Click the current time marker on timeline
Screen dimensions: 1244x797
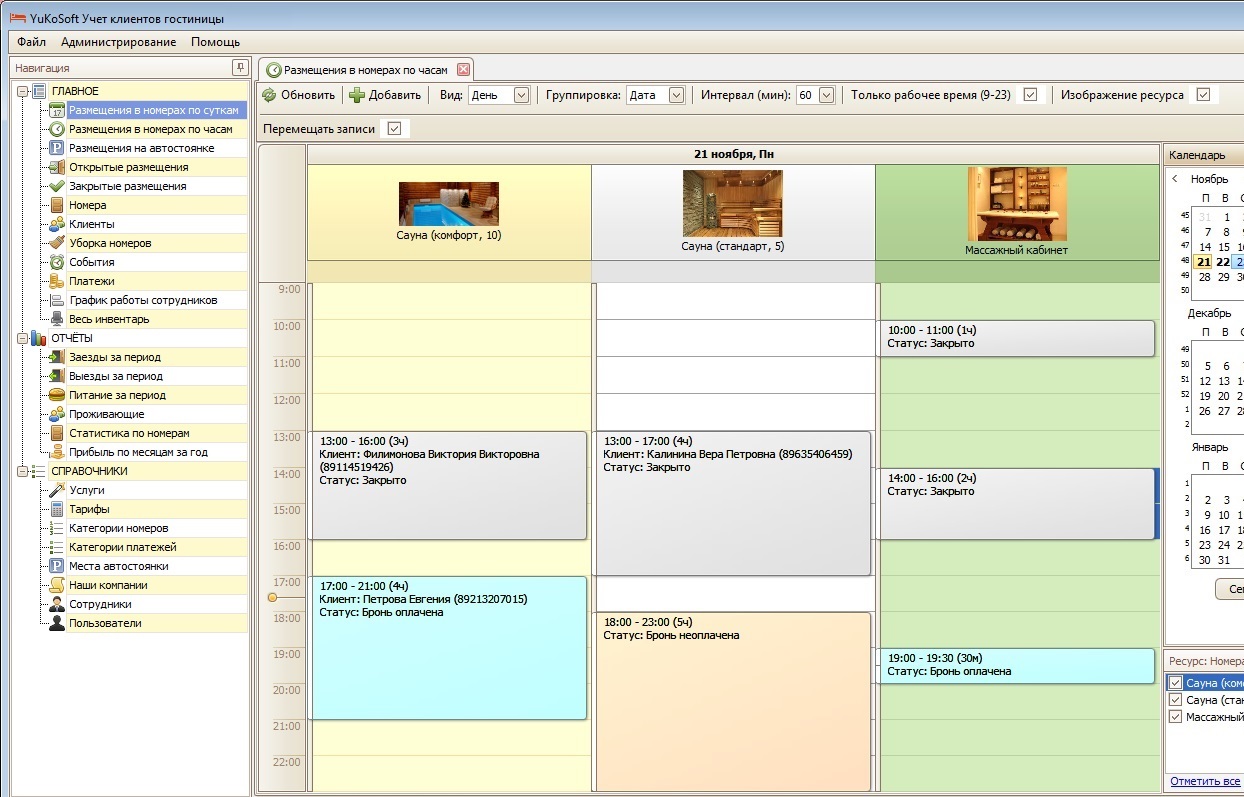click(272, 597)
